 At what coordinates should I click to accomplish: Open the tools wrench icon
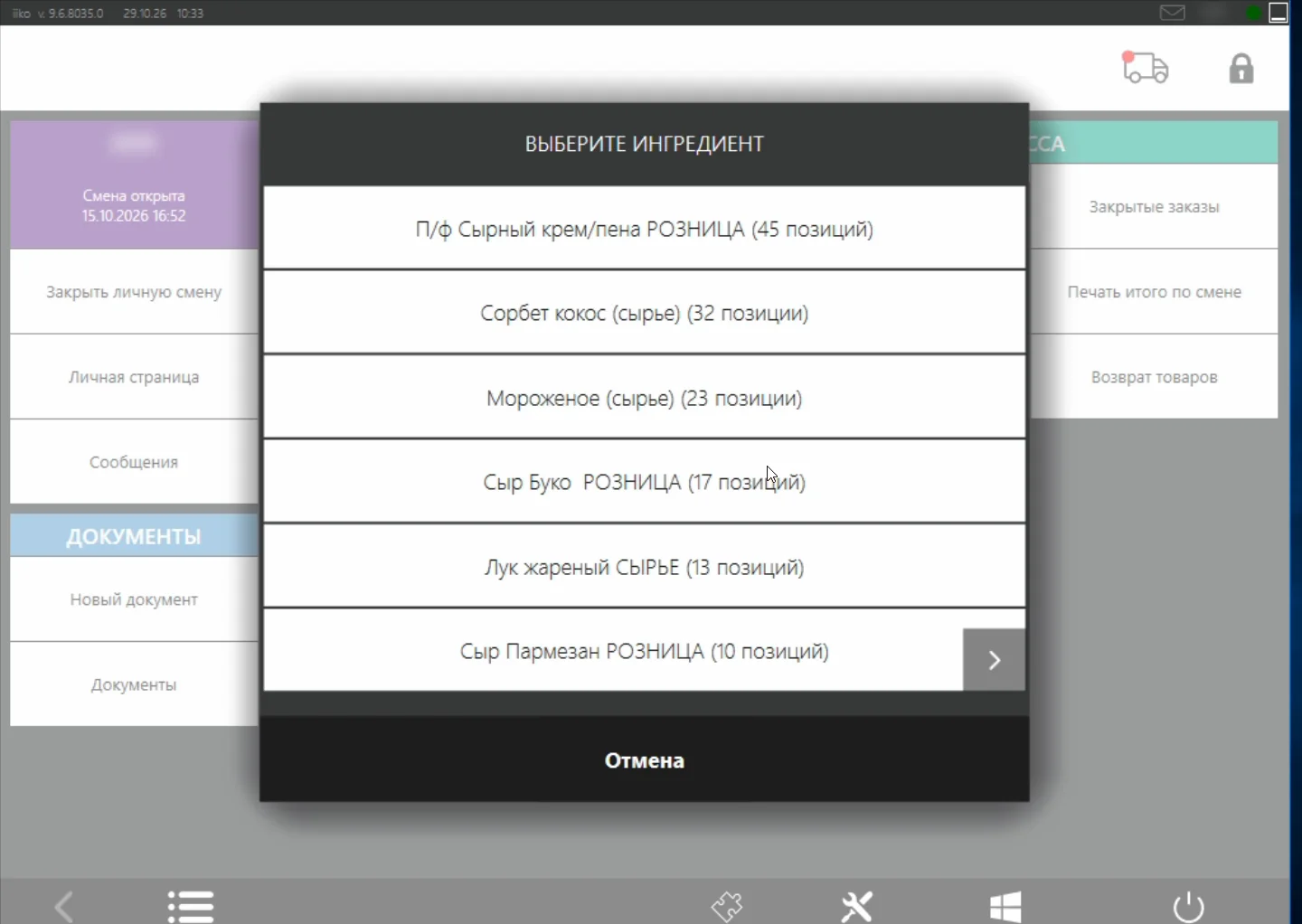point(856,906)
